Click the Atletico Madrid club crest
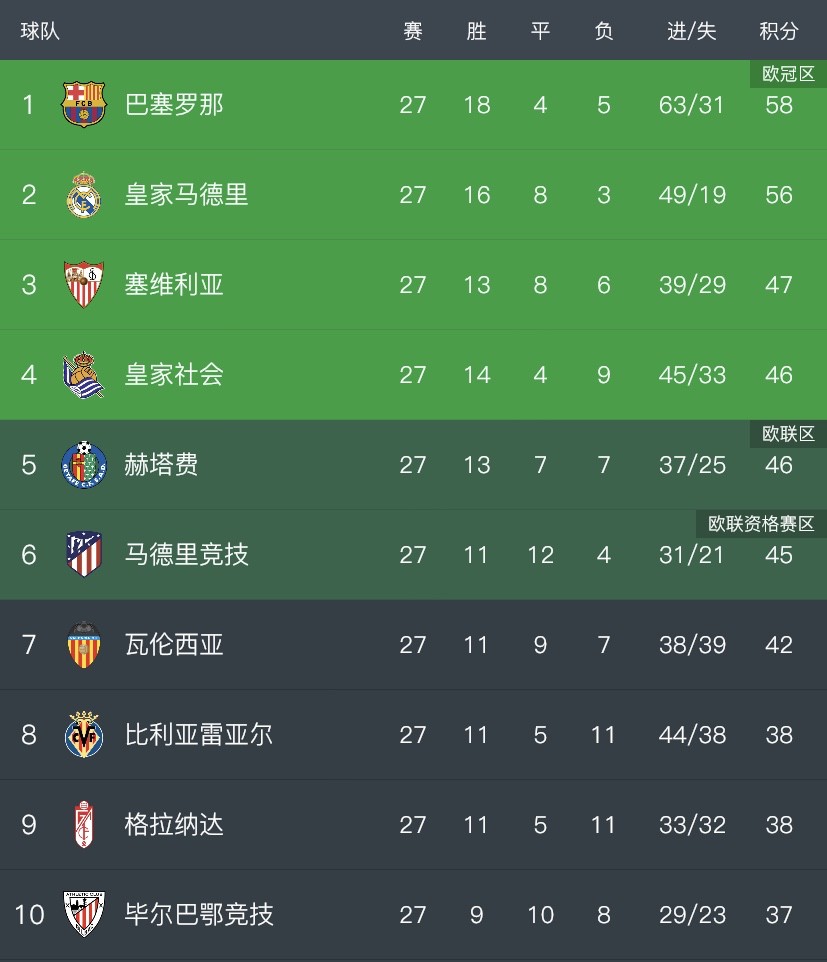This screenshot has width=827, height=962. (x=84, y=554)
